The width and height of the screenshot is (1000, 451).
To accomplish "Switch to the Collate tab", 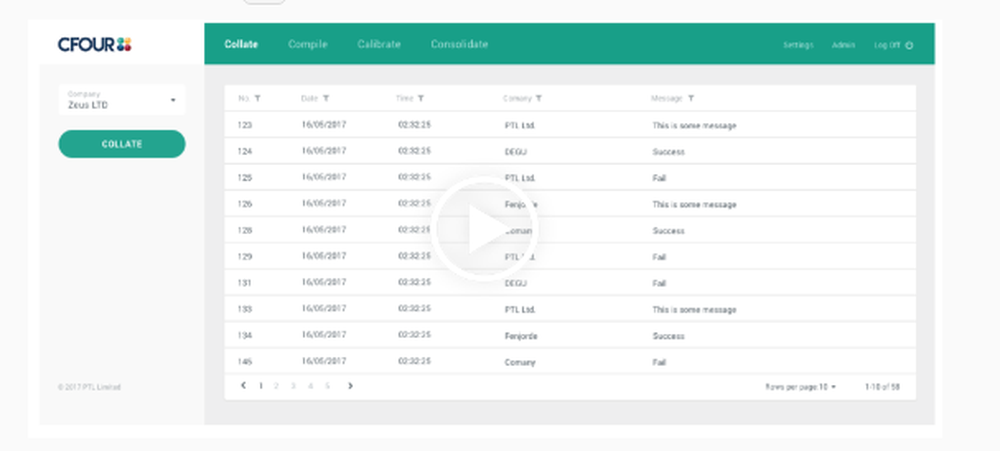I will (241, 44).
